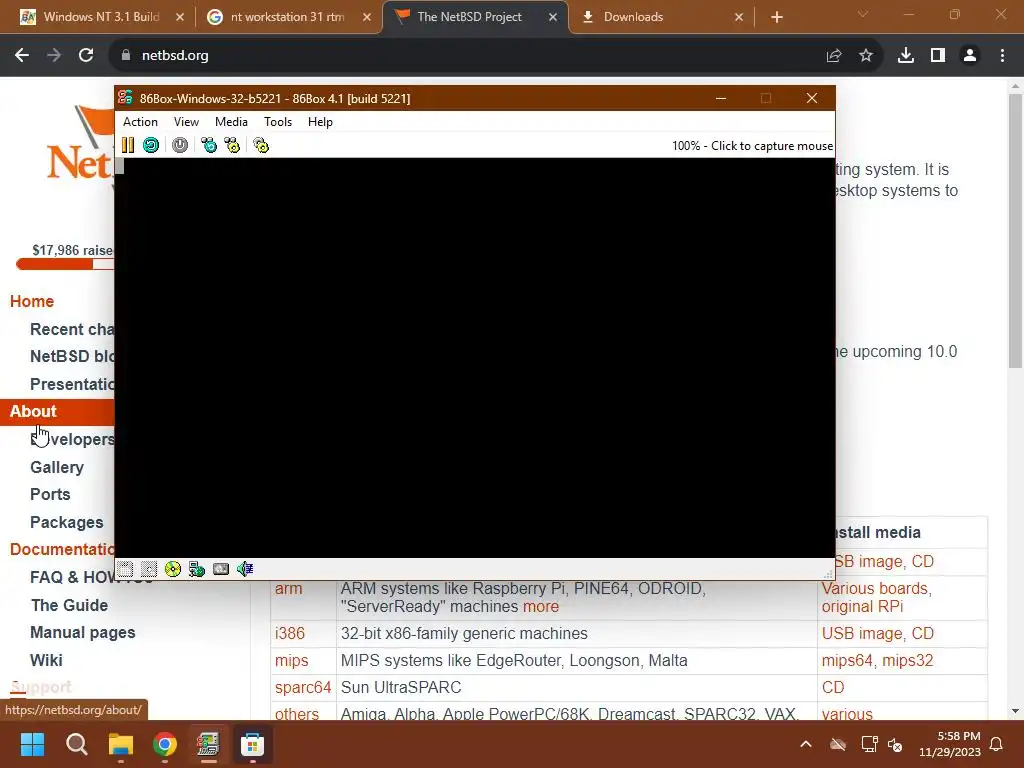Image resolution: width=1024 pixels, height=768 pixels.
Task: Click Various boards link in arm row
Action: [x=876, y=588]
